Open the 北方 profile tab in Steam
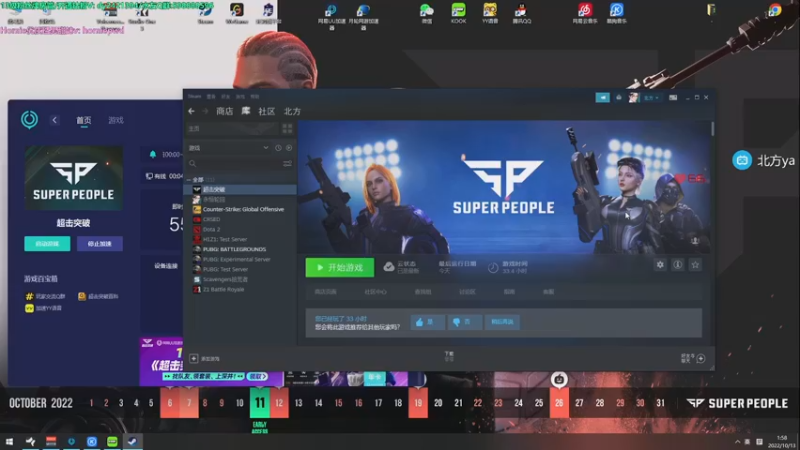This screenshot has height=450, width=800. point(292,111)
